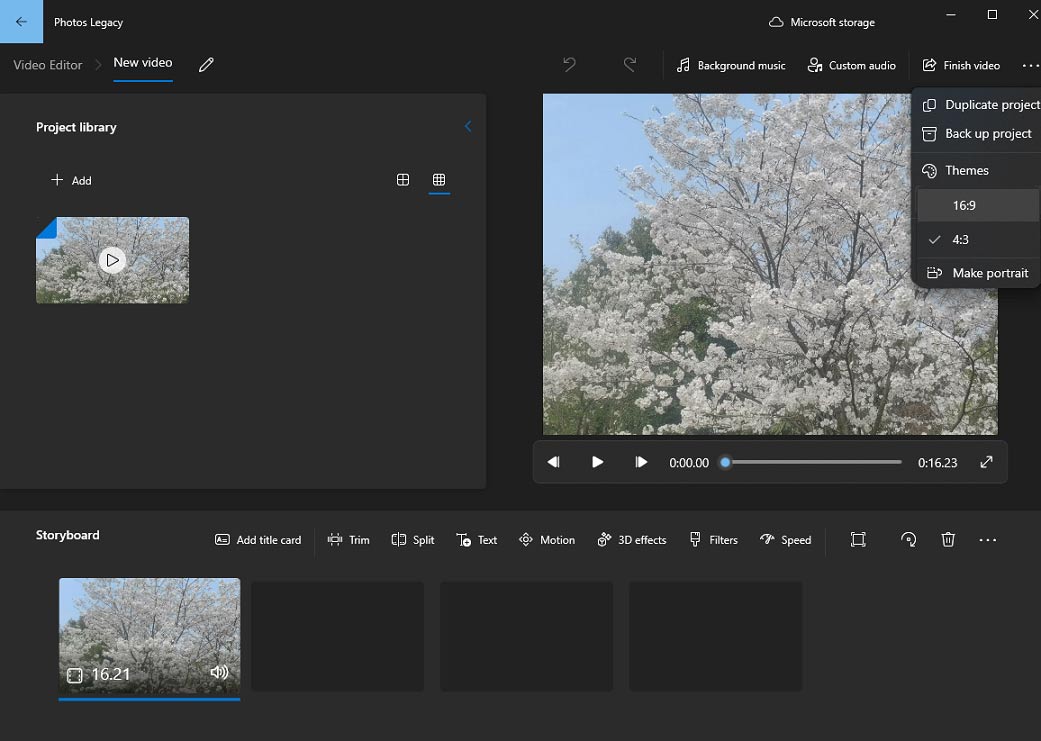Image resolution: width=1041 pixels, height=741 pixels.
Task: Rotate the clip icon
Action: (x=908, y=540)
